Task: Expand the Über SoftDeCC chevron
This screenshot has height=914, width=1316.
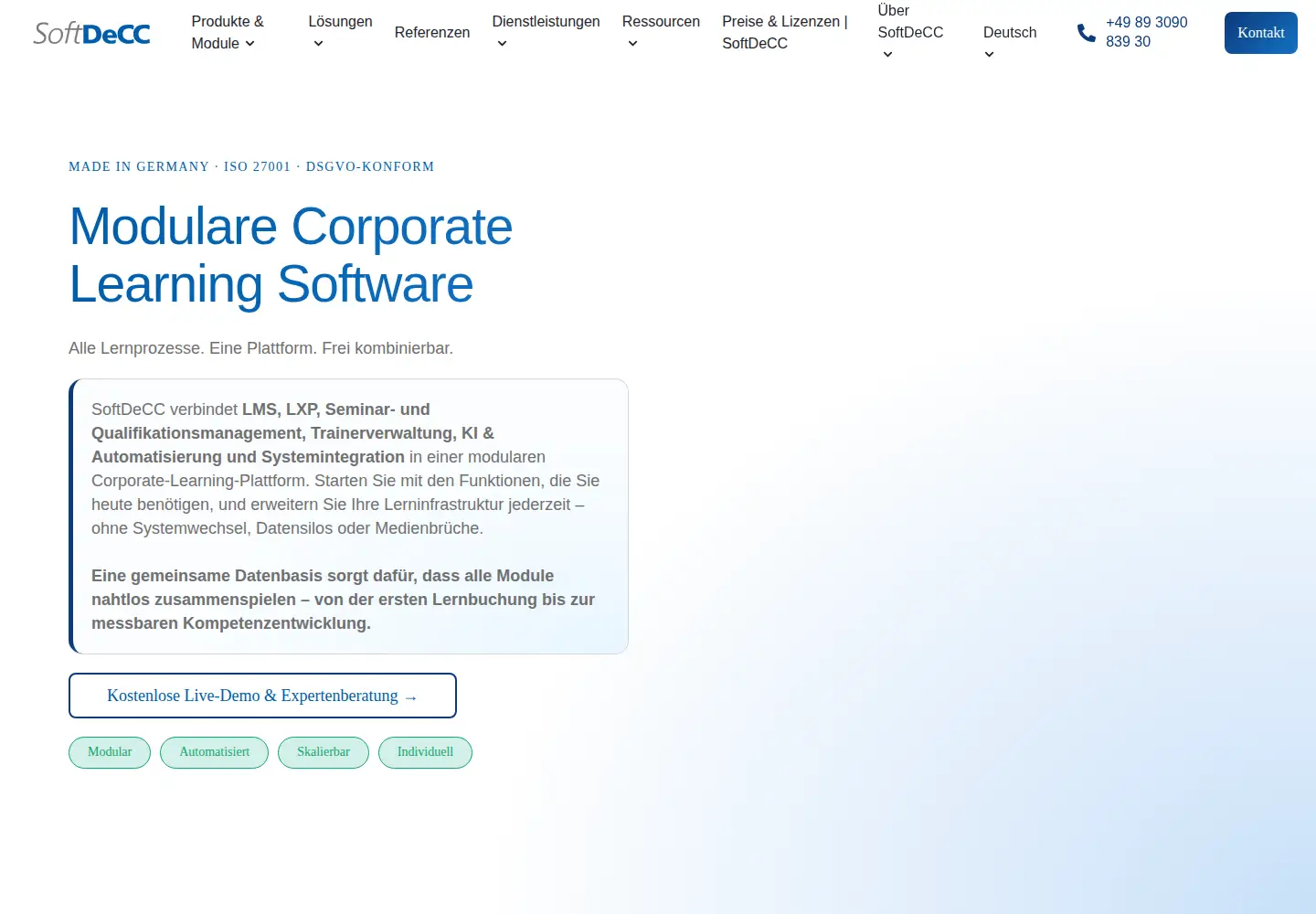Action: [887, 55]
